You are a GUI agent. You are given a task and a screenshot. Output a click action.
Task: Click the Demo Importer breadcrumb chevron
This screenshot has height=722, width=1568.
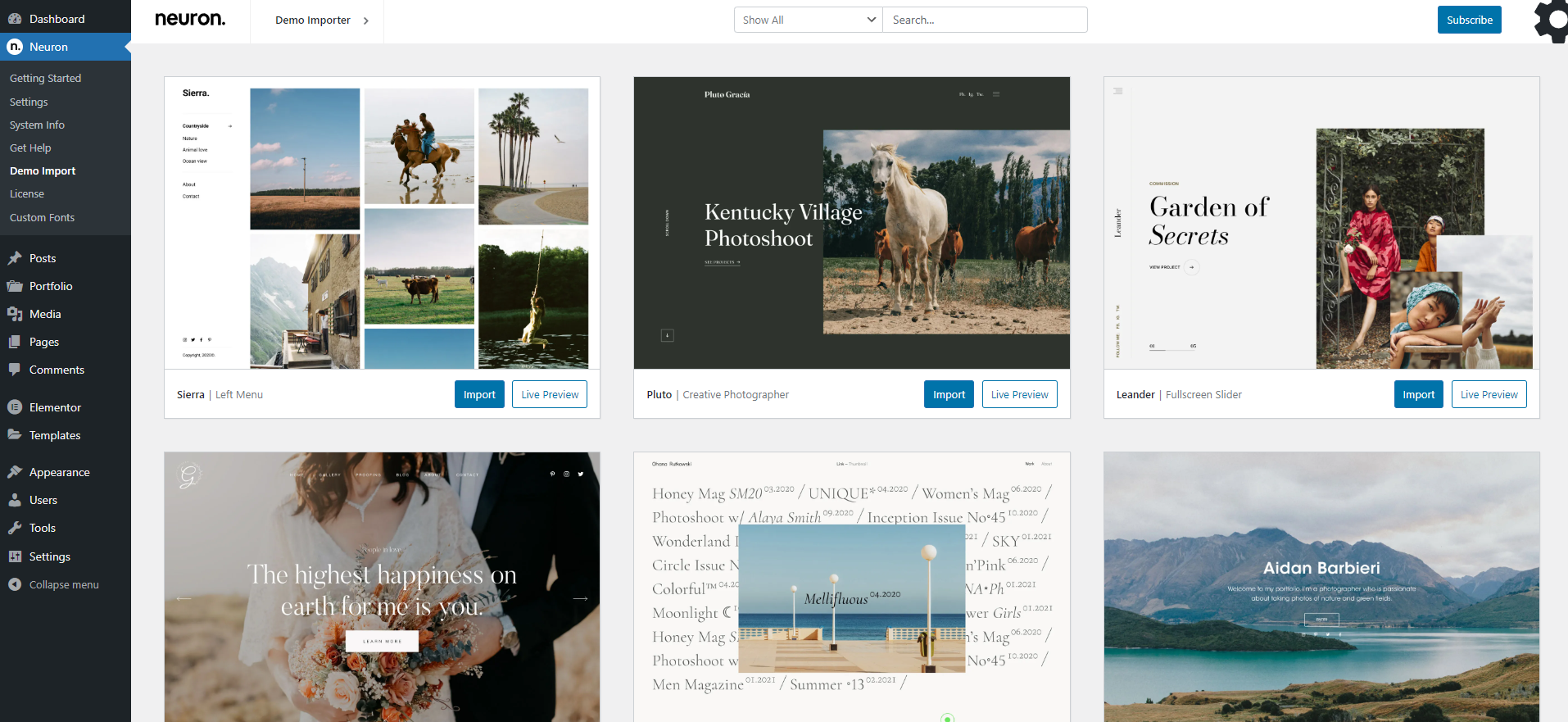(366, 20)
